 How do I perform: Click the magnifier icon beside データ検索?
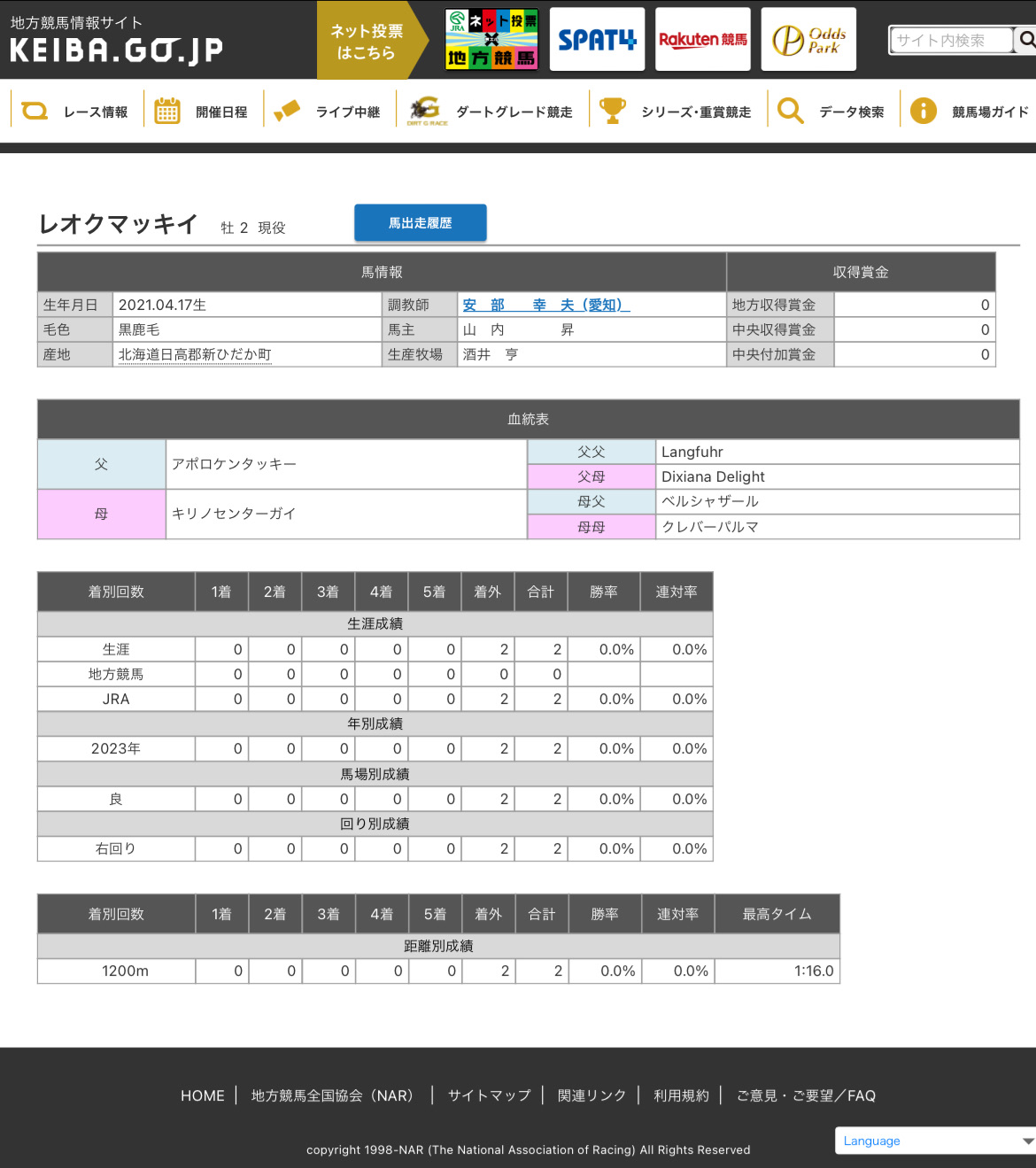[790, 112]
